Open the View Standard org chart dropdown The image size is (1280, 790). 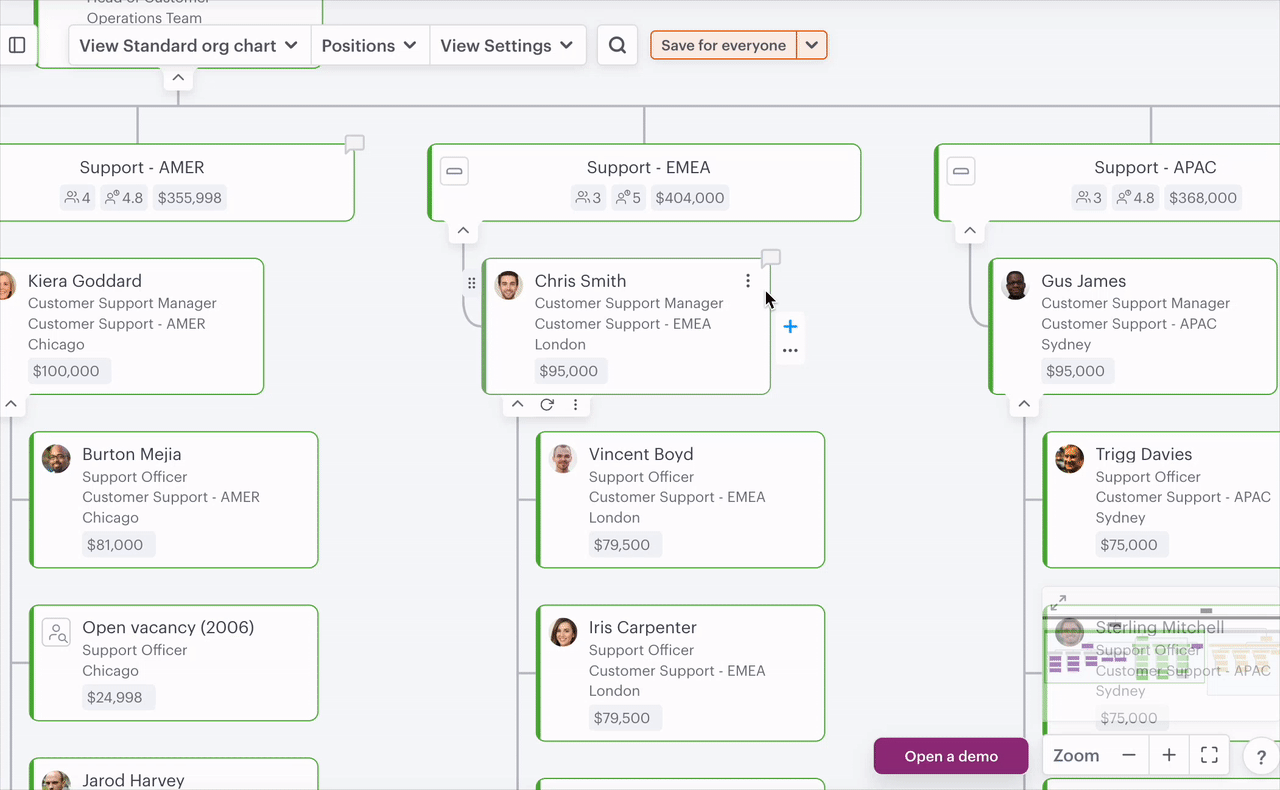(x=189, y=45)
